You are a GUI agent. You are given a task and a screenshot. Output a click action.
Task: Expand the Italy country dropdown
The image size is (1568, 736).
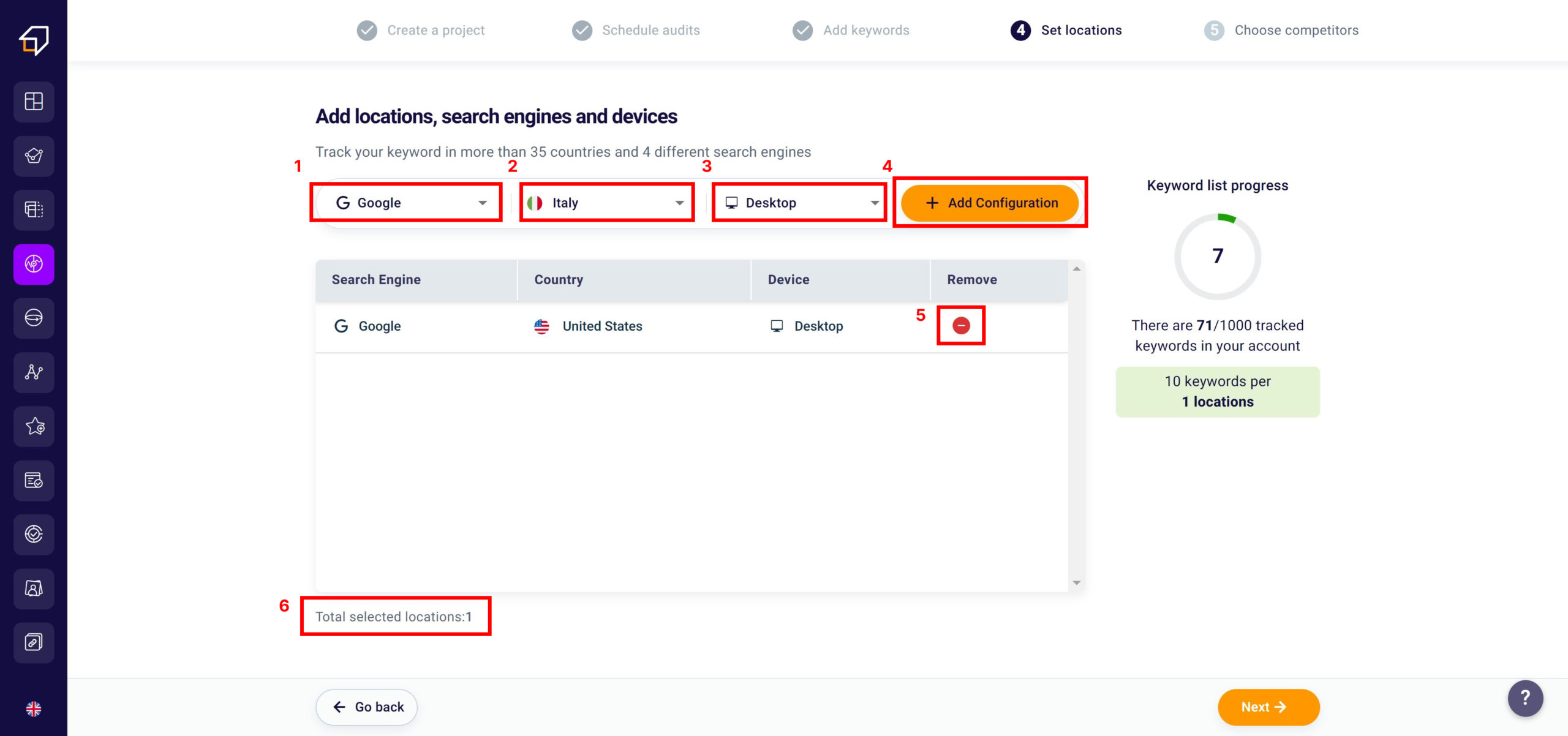coord(606,203)
